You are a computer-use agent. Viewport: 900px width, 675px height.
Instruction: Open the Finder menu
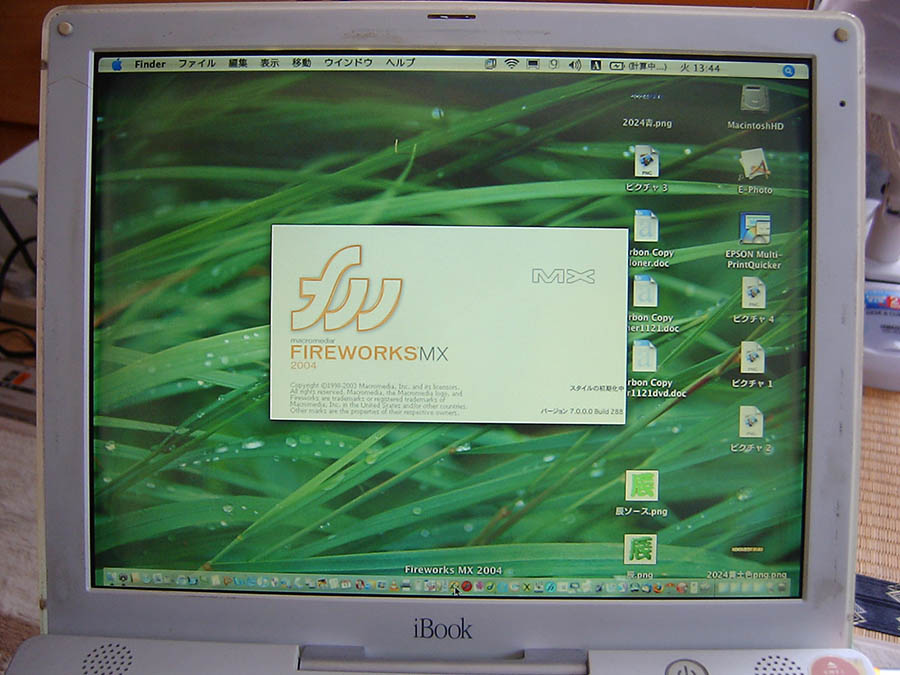pyautogui.click(x=150, y=64)
